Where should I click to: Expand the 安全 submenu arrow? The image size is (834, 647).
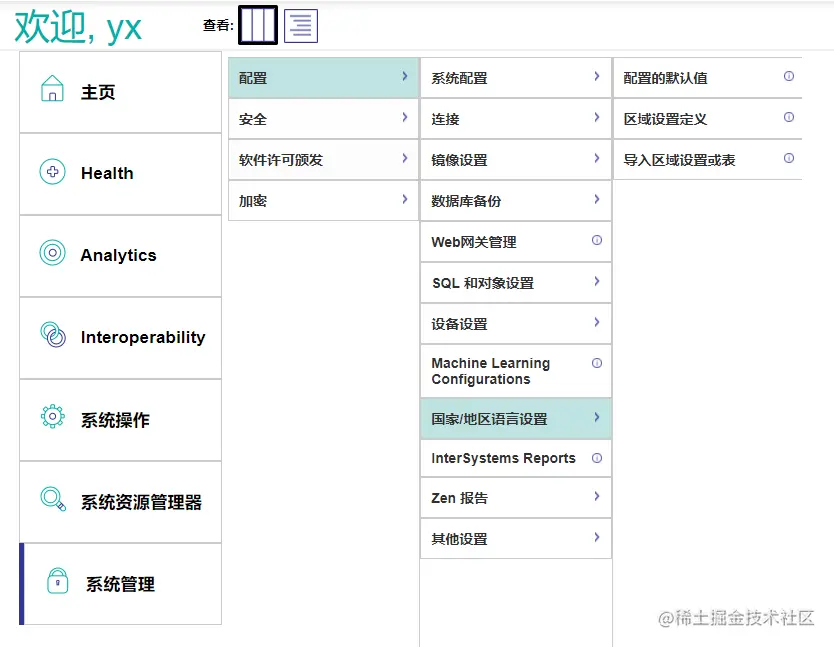click(404, 117)
